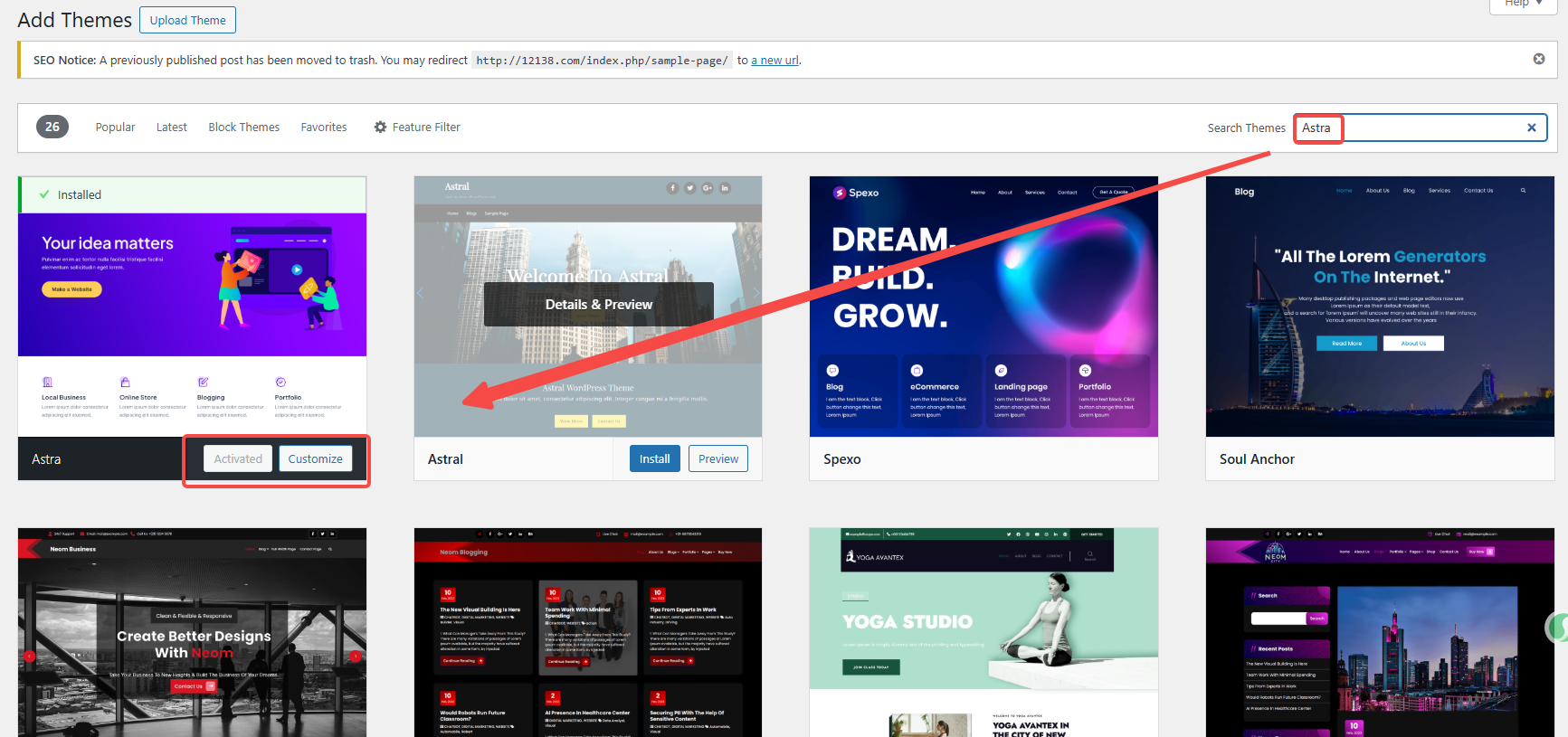Screen dimensions: 1568x737
Task: Open Details & Preview for Astral
Action: (599, 305)
